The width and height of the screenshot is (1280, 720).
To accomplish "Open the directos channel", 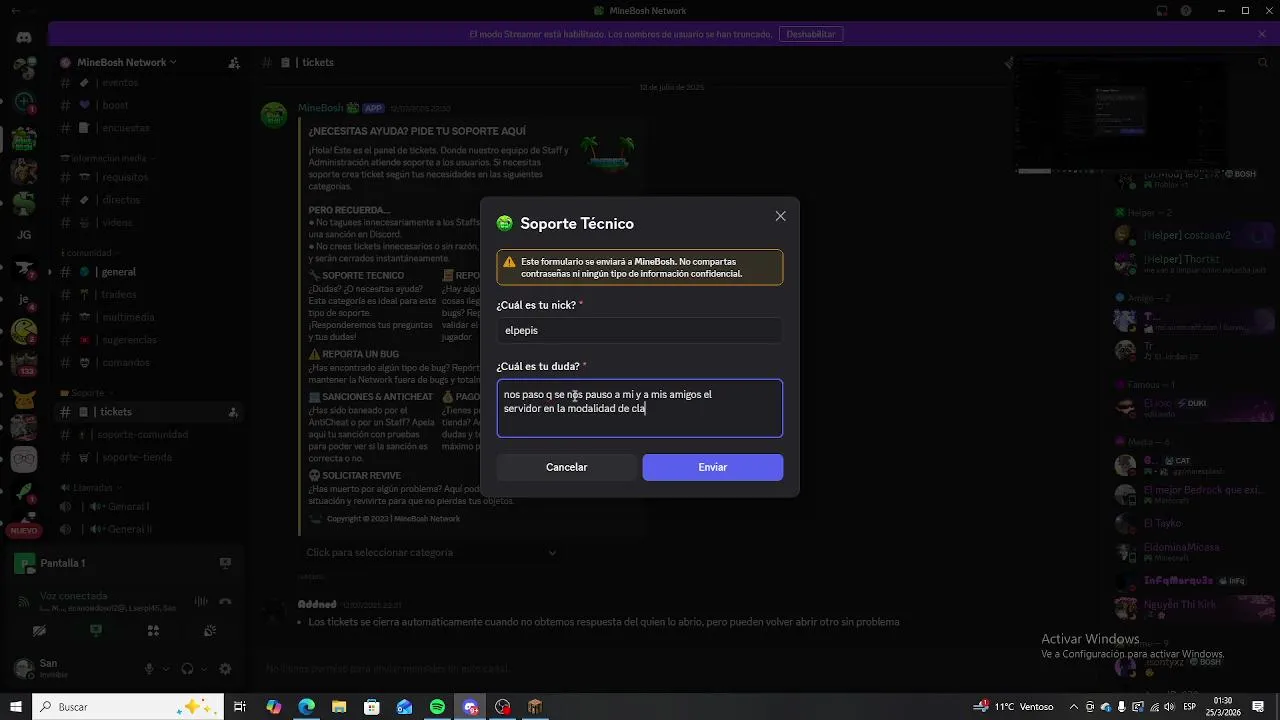I will 150,200.
